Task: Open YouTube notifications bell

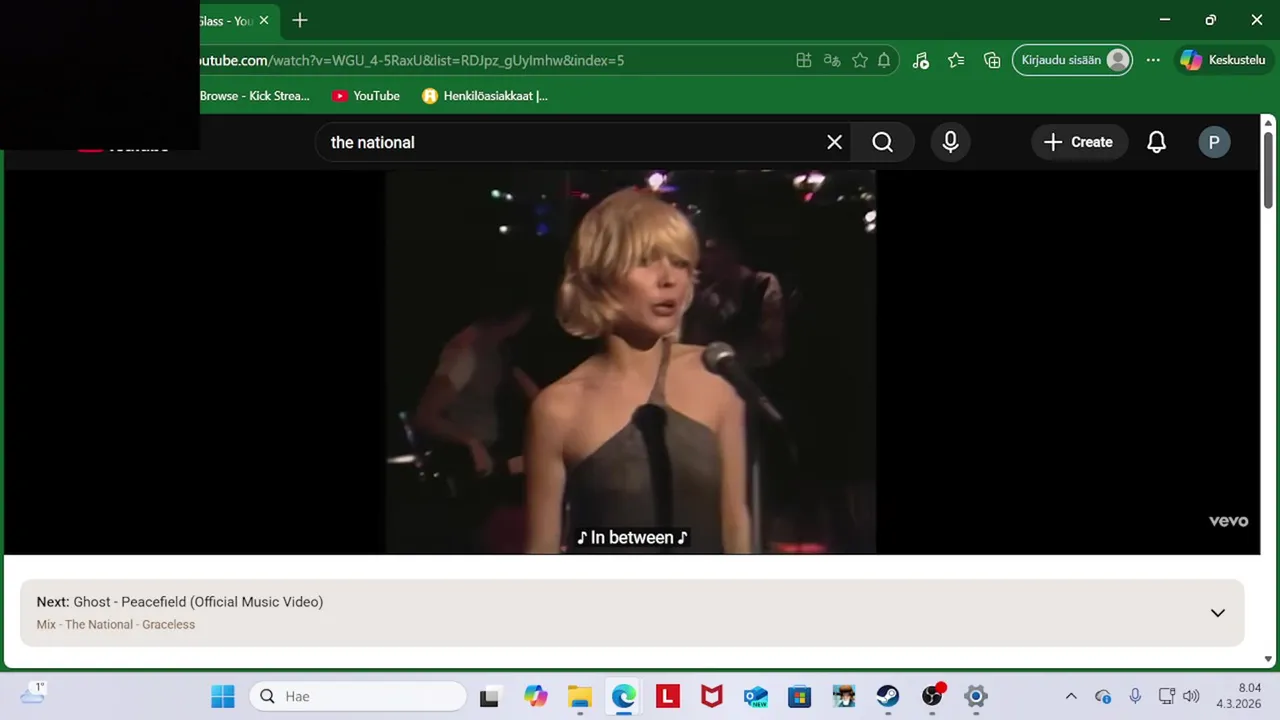Action: [x=1156, y=142]
